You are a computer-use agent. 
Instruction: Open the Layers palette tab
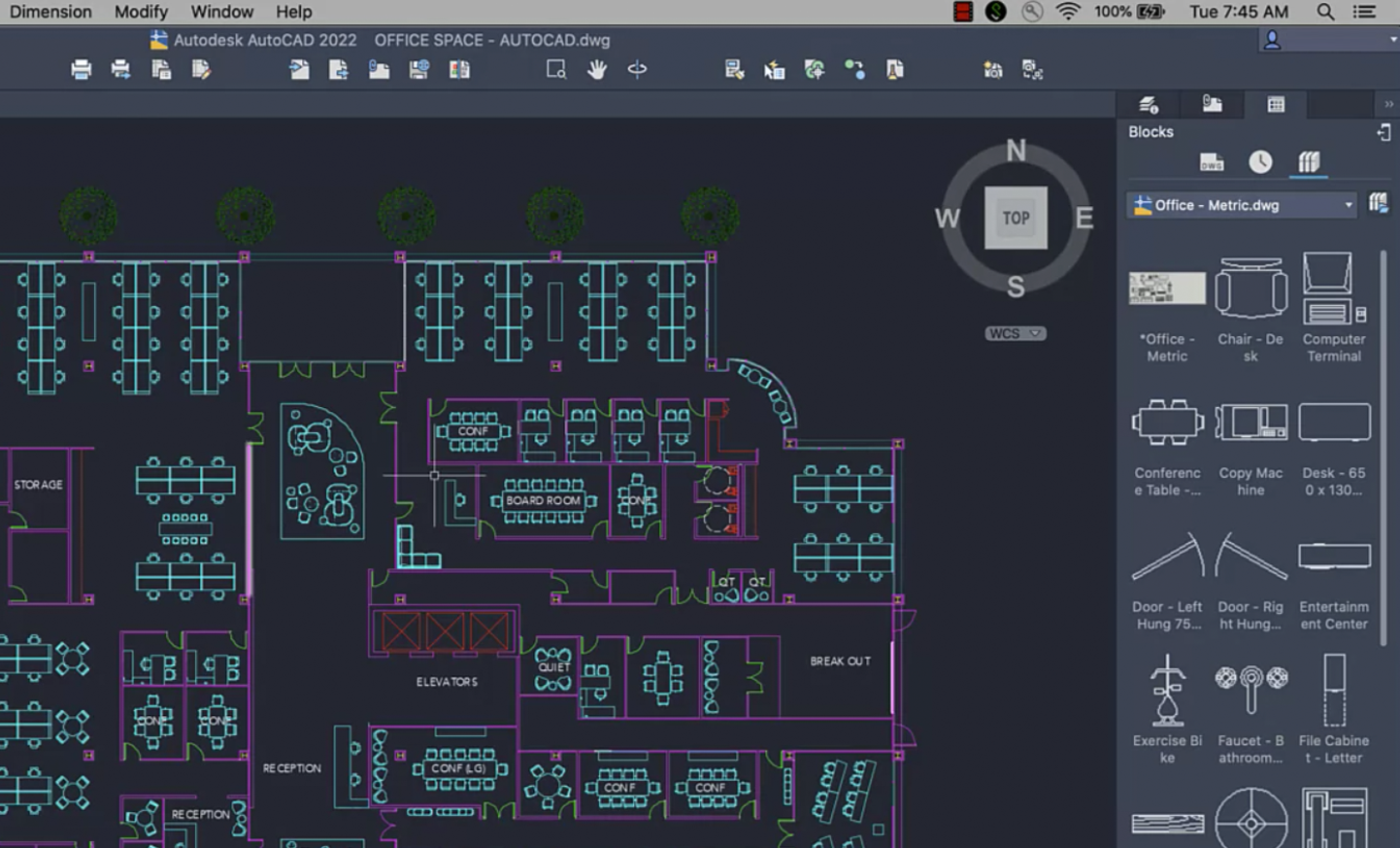click(1149, 104)
